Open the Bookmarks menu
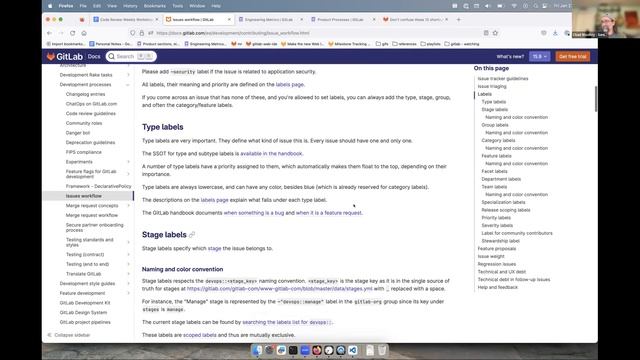 155,6
